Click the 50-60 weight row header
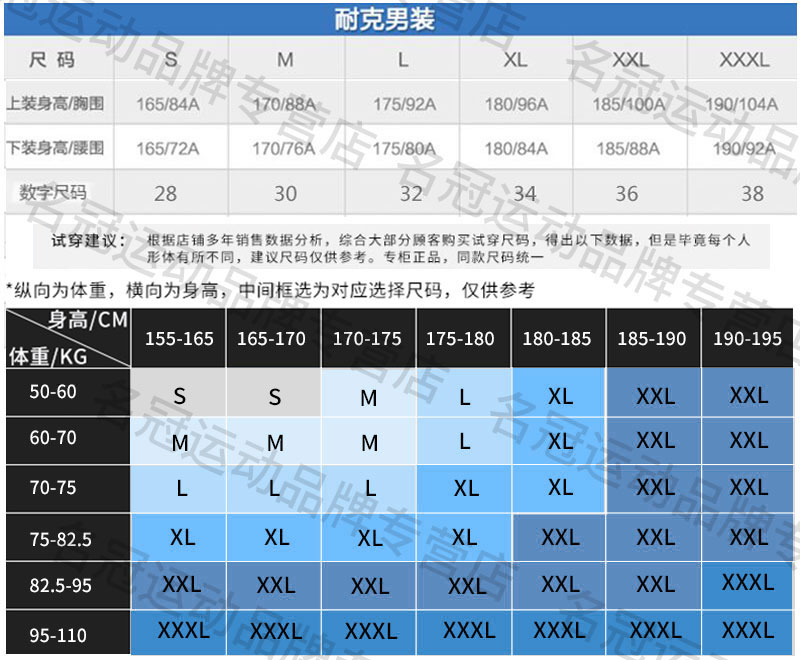The height and width of the screenshot is (660, 800). pyautogui.click(x=68, y=392)
